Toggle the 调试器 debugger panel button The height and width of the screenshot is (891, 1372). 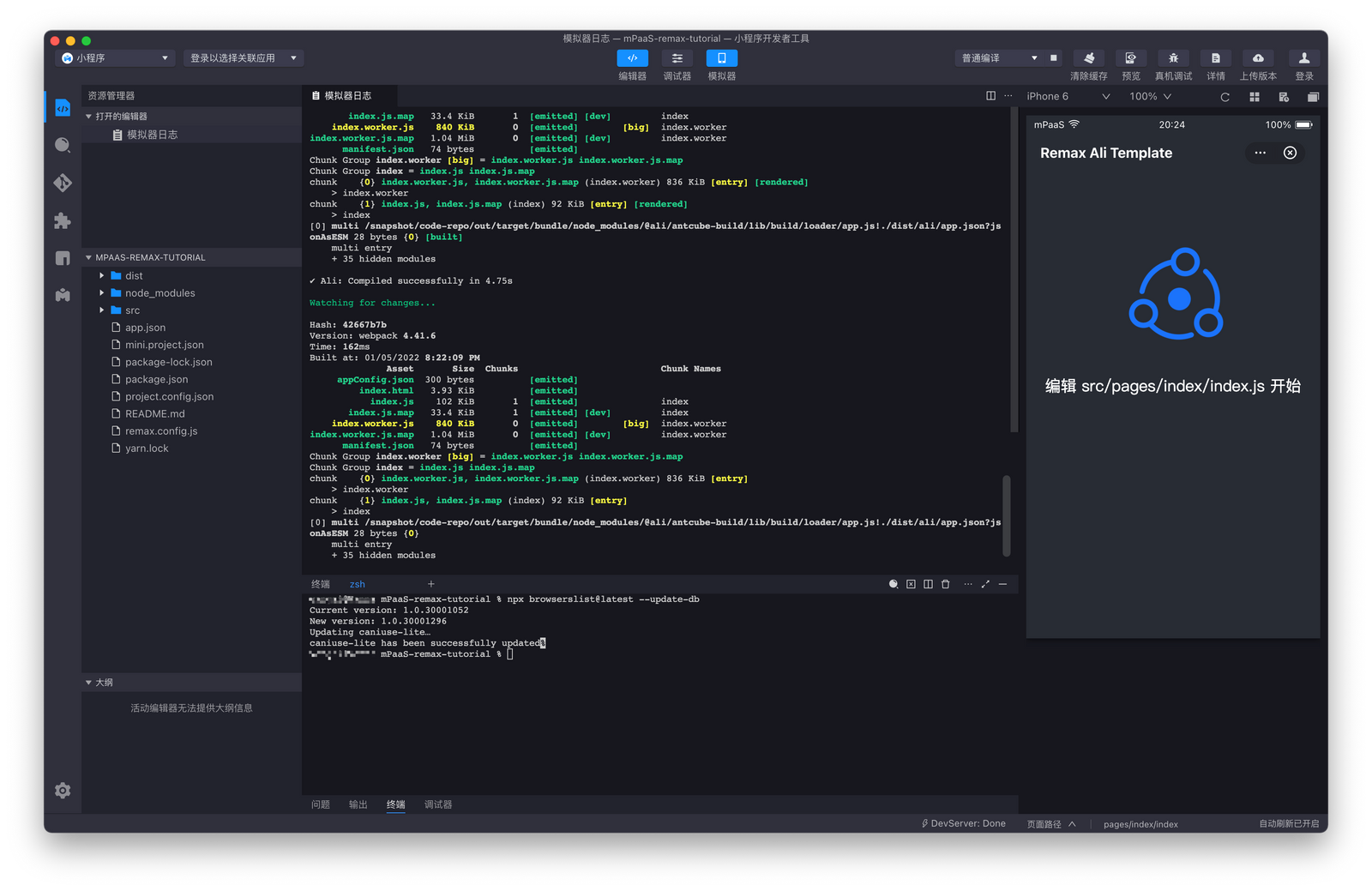pyautogui.click(x=677, y=58)
